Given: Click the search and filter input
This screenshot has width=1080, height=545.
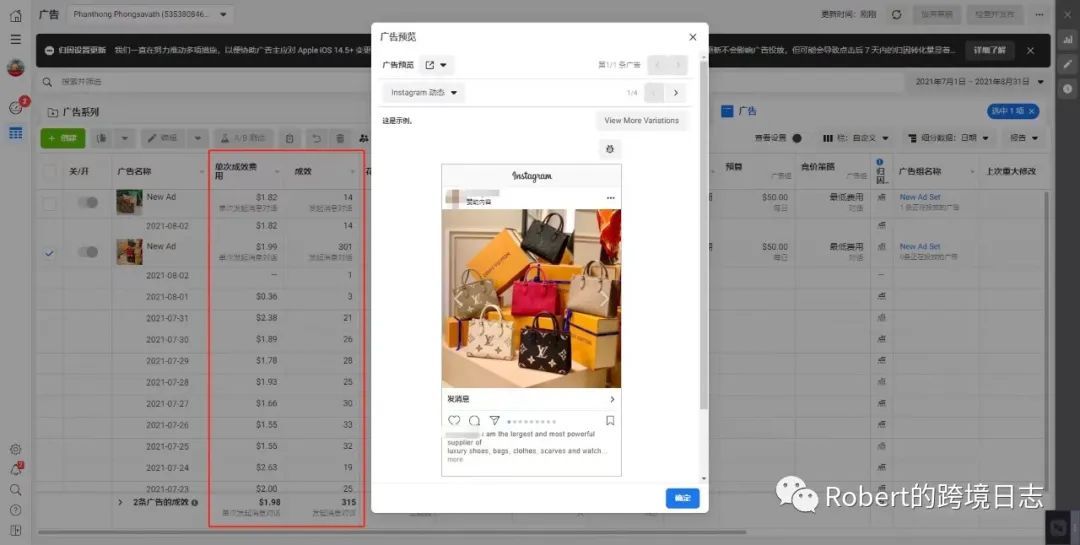Looking at the screenshot, I should point(468,82).
